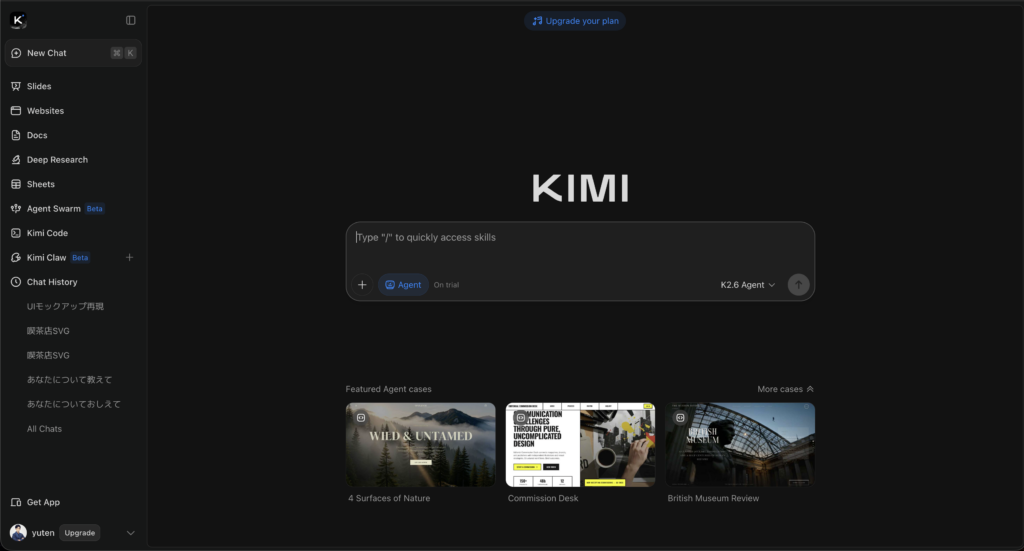Screen dimensions: 1024x551
Task: Click the New Chat bubble icon
Action: (x=16, y=53)
